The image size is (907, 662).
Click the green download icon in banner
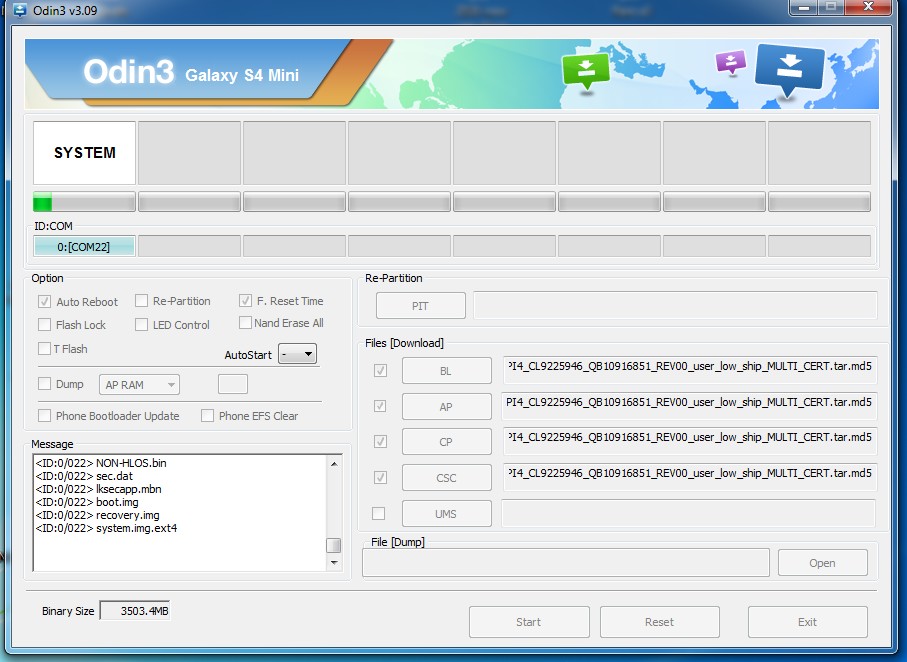tap(586, 71)
